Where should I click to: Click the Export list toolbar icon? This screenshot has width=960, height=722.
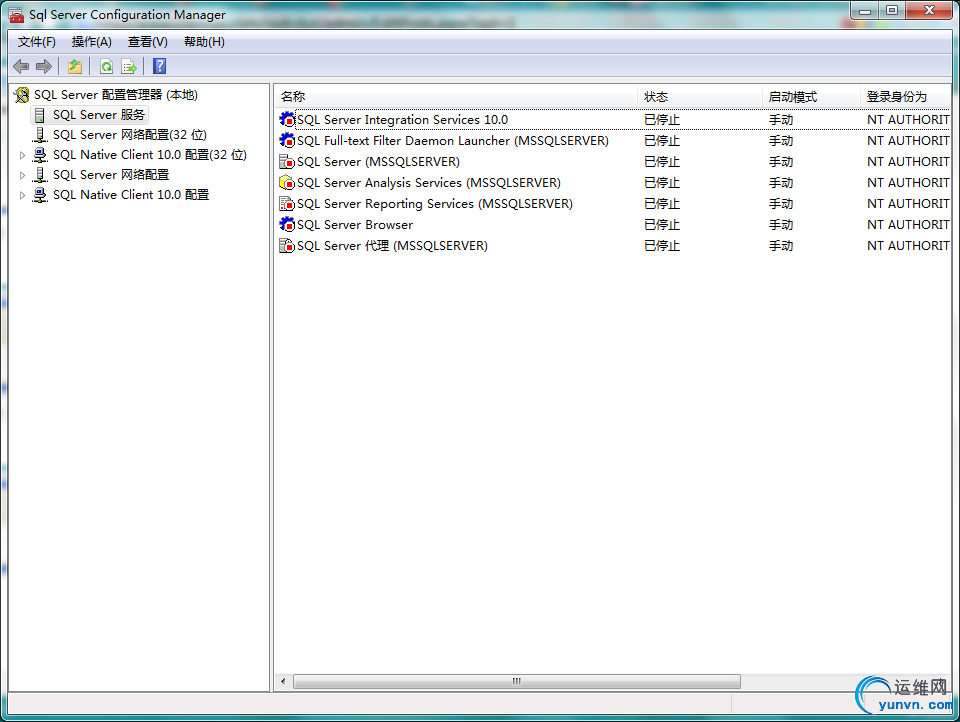click(x=129, y=66)
